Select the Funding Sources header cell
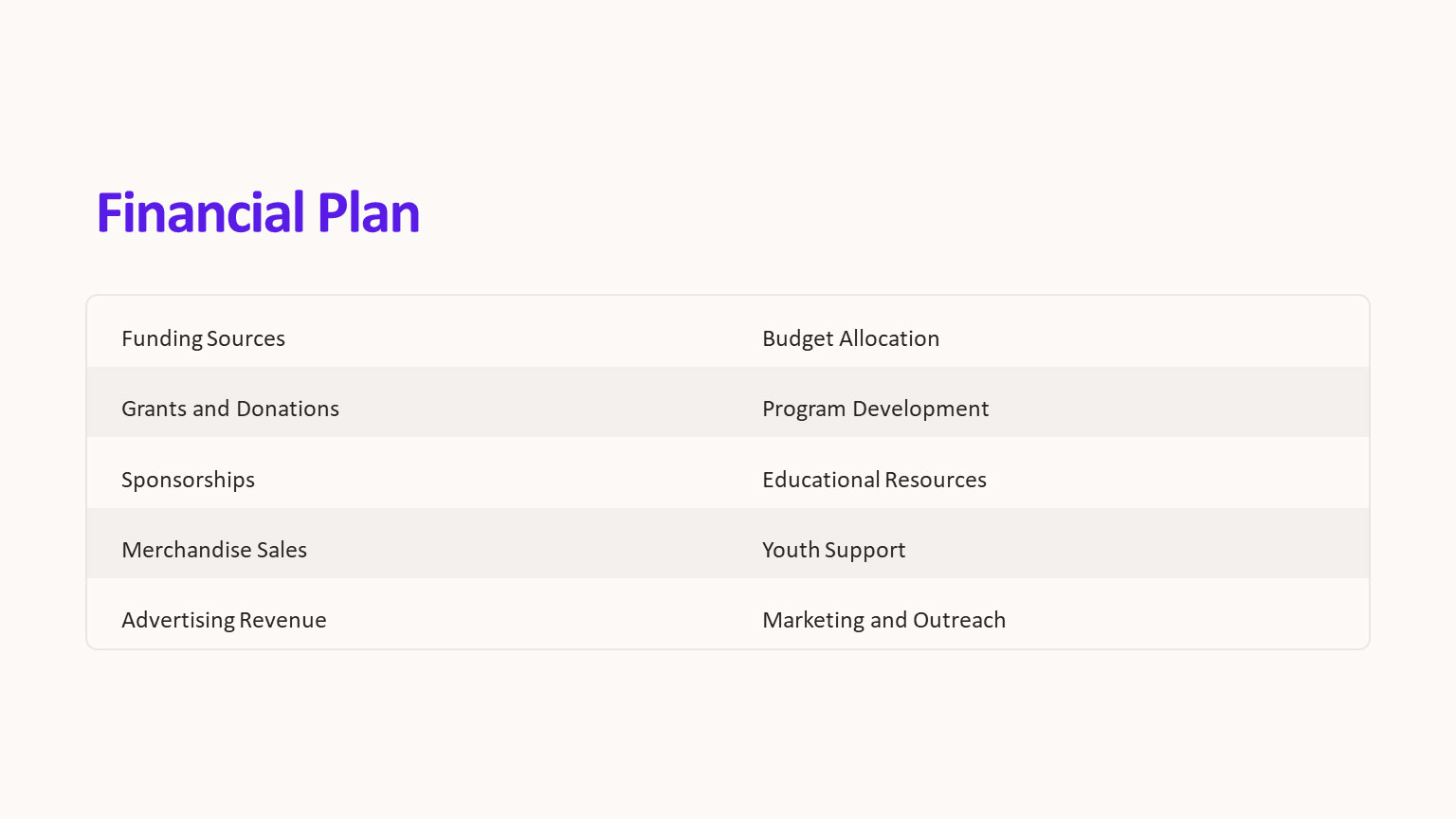The height and width of the screenshot is (819, 1456). 204,338
